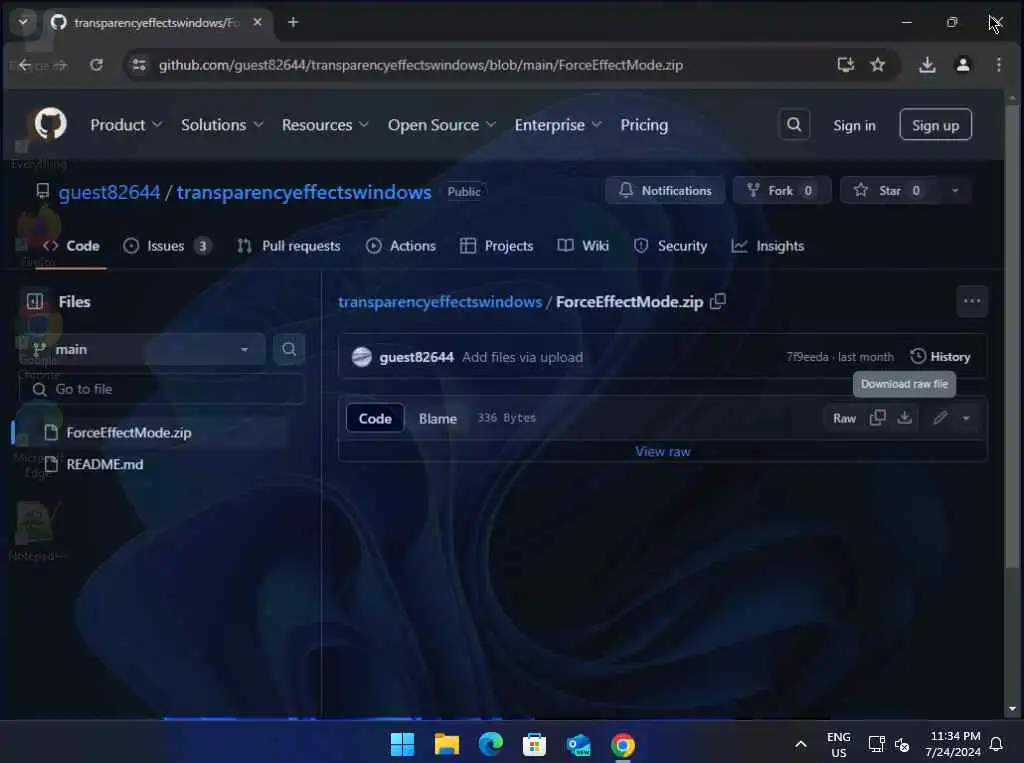Click the GitHub logo home icon
Screen dimensions: 1024x763
50,123
